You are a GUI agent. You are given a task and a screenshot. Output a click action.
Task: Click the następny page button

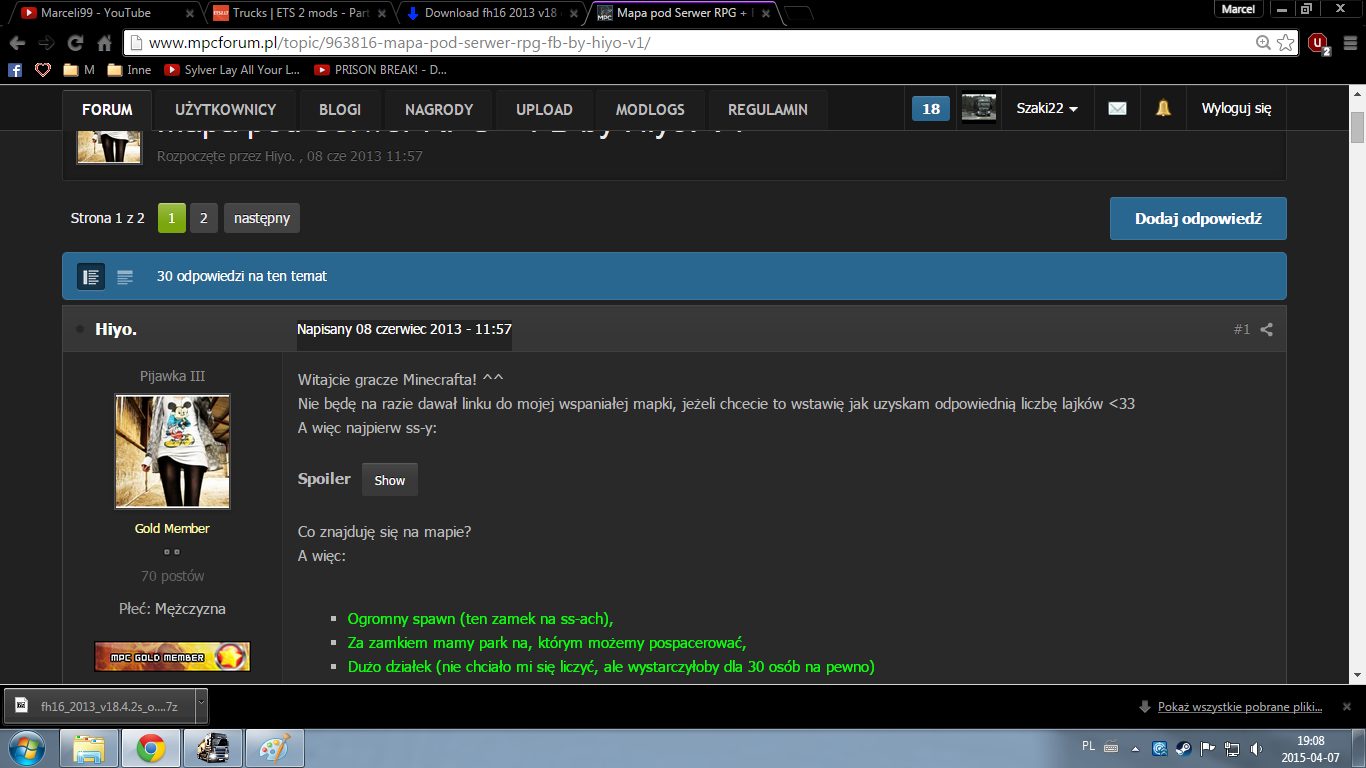pyautogui.click(x=262, y=218)
